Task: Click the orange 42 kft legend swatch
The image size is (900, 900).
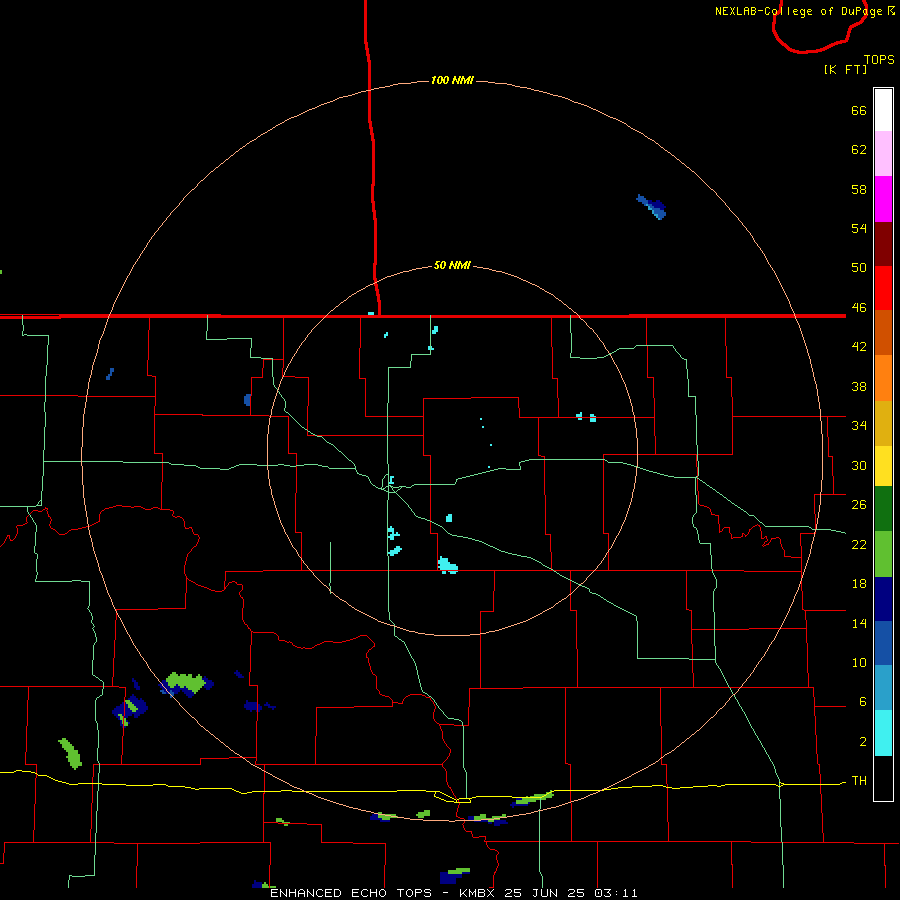Action: pos(883,378)
